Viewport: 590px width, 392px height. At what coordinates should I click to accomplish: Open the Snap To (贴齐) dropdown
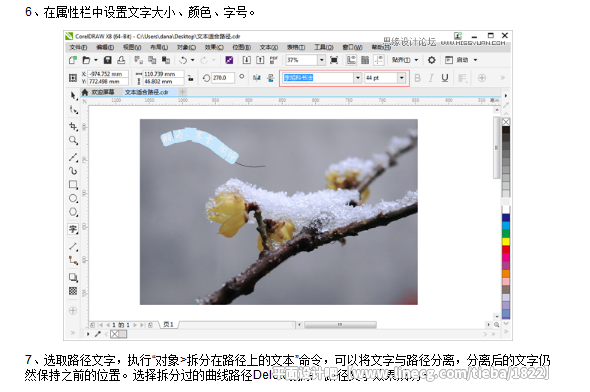click(405, 60)
